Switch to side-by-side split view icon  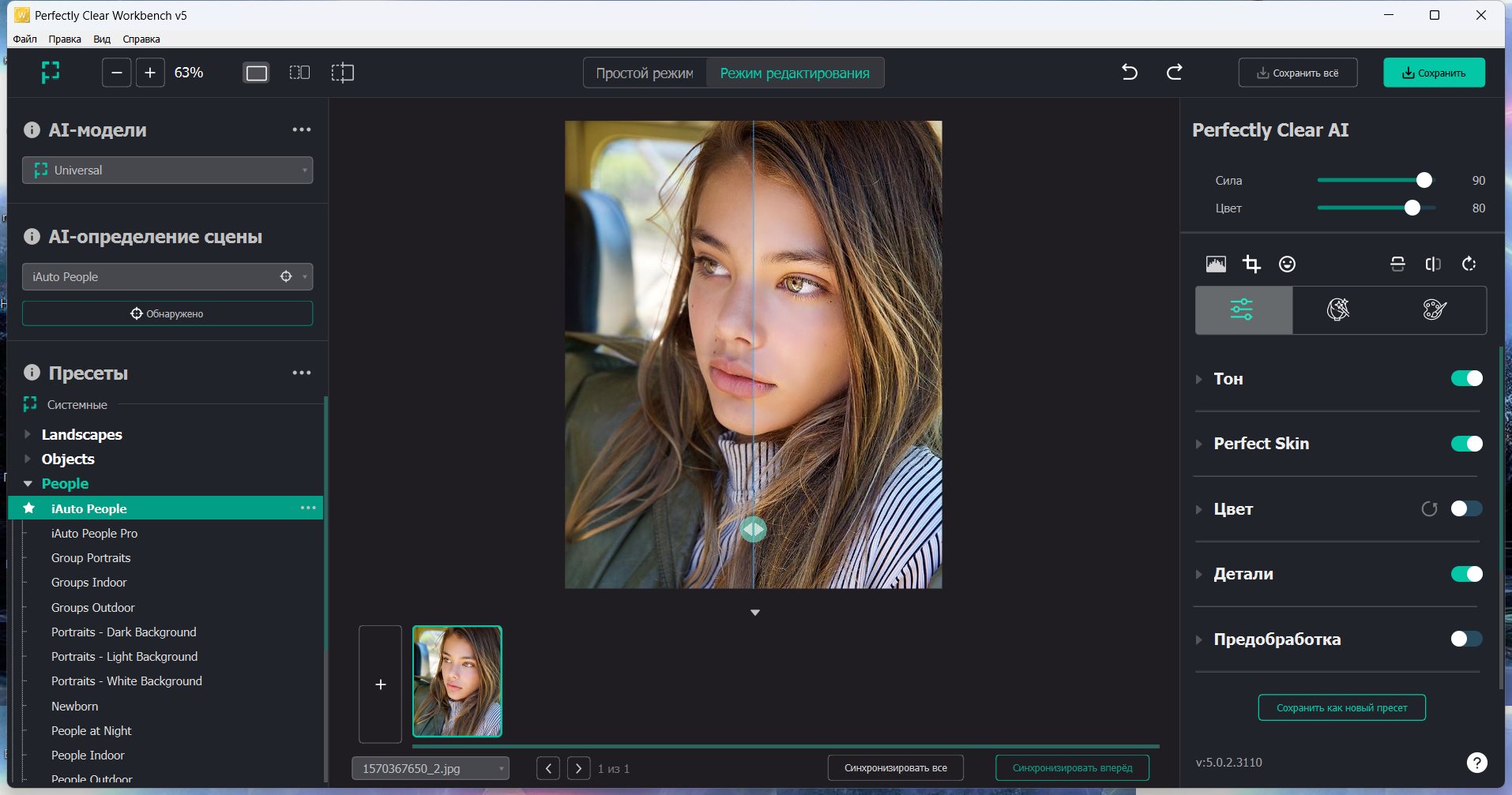coord(299,73)
